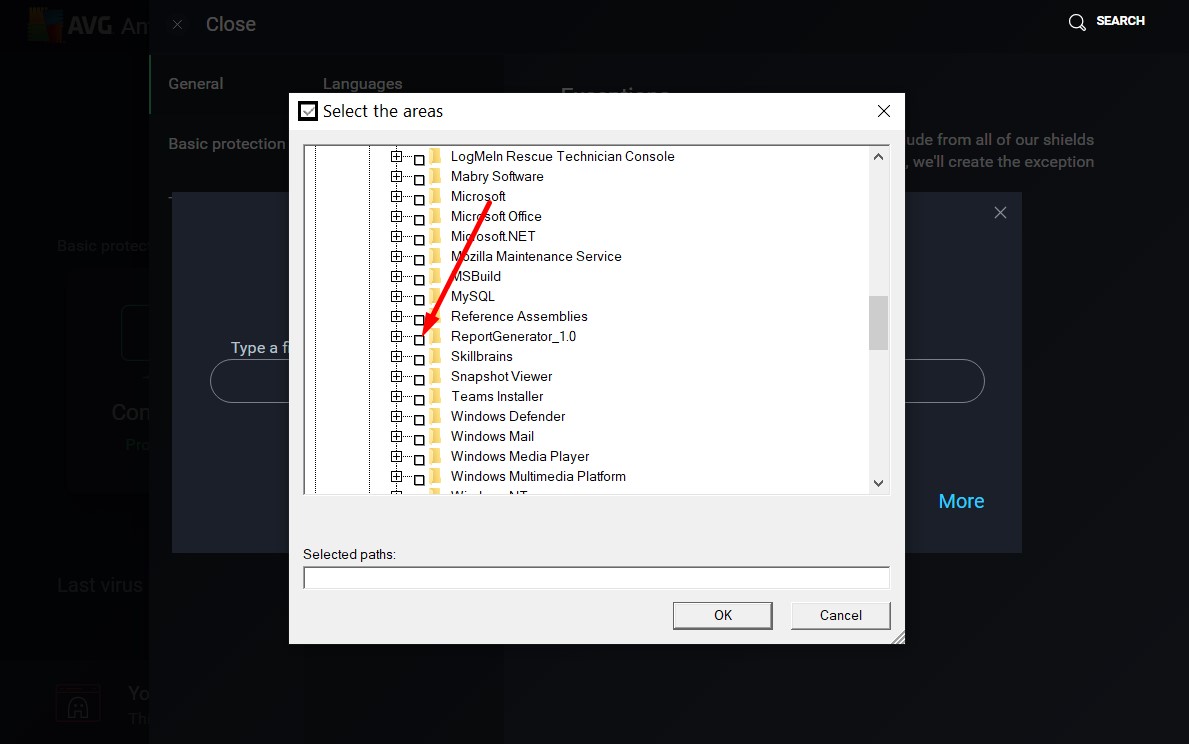Viewport: 1189px width, 744px height.
Task: Select the Languages settings item
Action: pos(362,83)
